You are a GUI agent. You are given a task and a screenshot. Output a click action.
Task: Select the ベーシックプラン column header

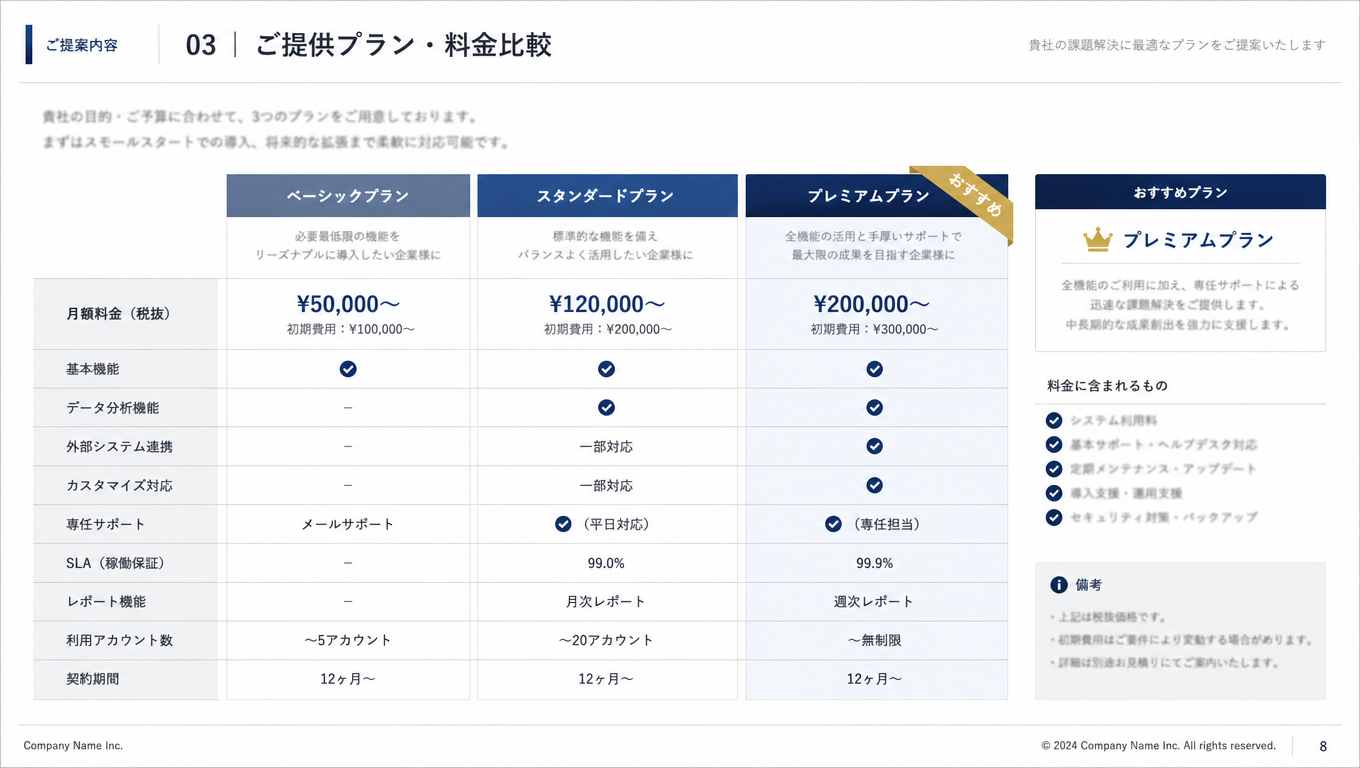click(348, 196)
